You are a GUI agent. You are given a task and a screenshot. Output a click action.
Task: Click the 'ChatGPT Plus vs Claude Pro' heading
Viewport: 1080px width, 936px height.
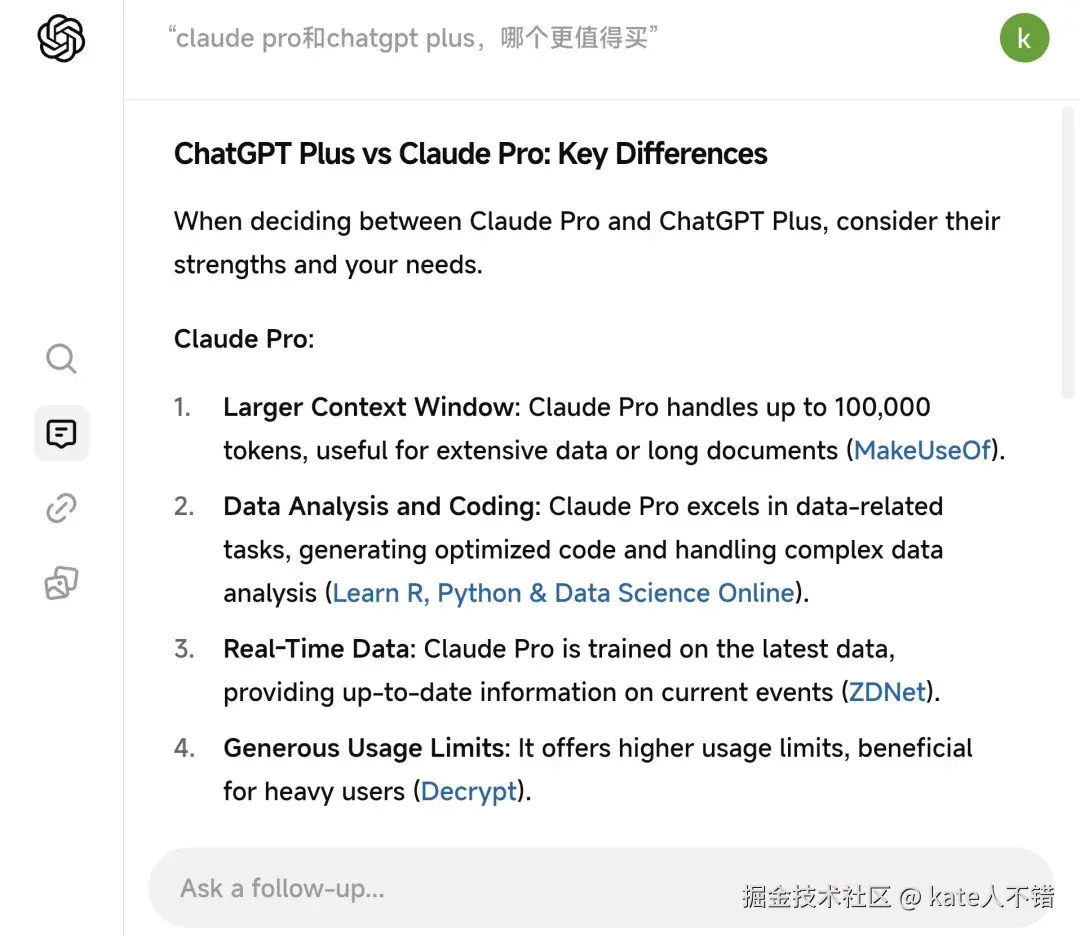coord(470,154)
